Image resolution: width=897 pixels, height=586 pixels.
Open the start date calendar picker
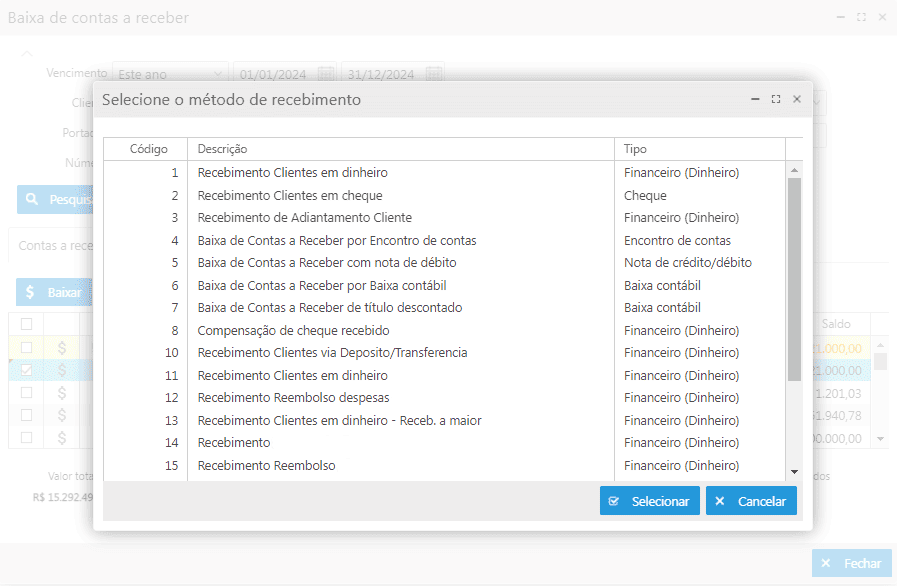tap(326, 74)
